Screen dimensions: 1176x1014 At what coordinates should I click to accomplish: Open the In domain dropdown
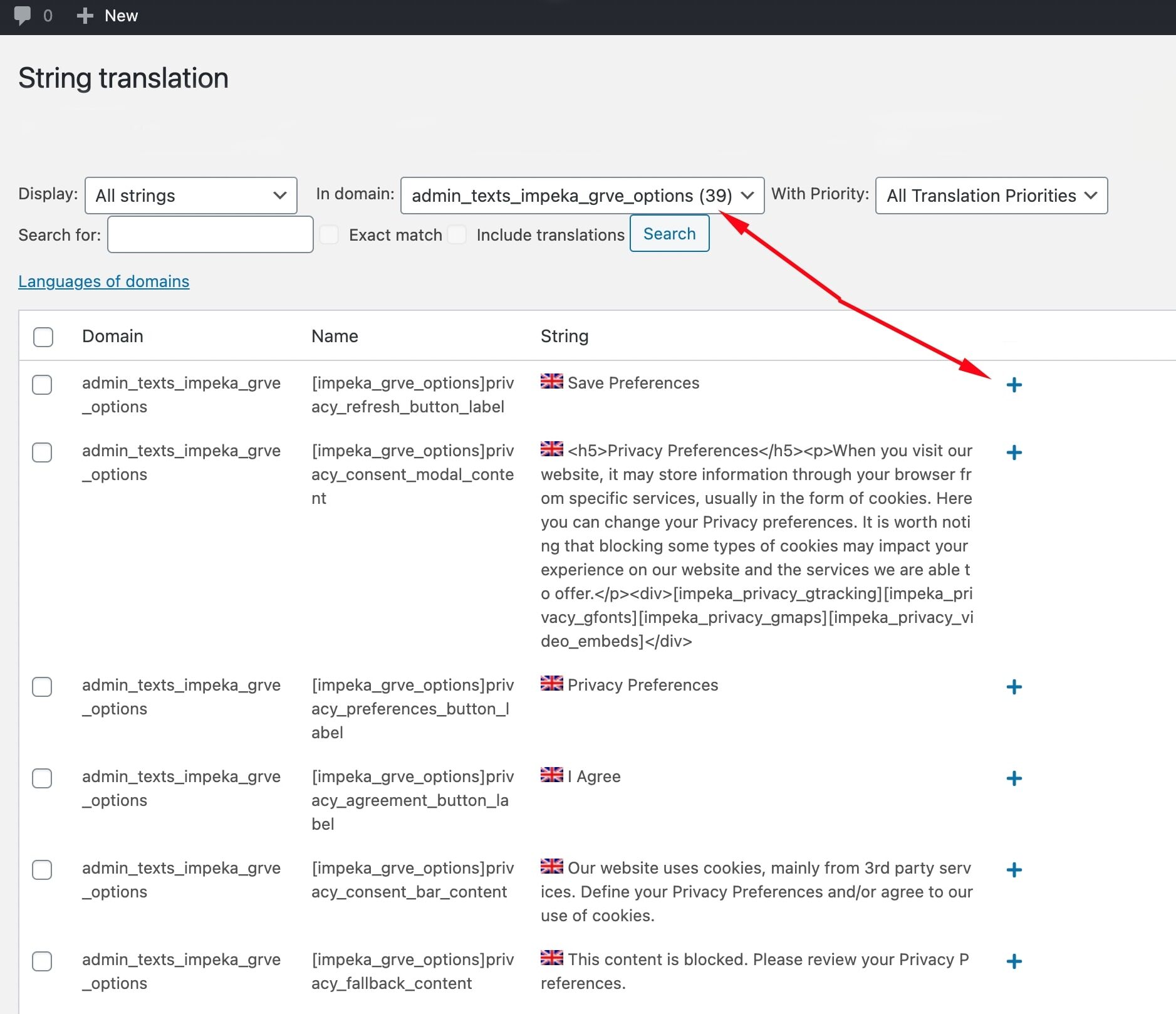(x=582, y=196)
